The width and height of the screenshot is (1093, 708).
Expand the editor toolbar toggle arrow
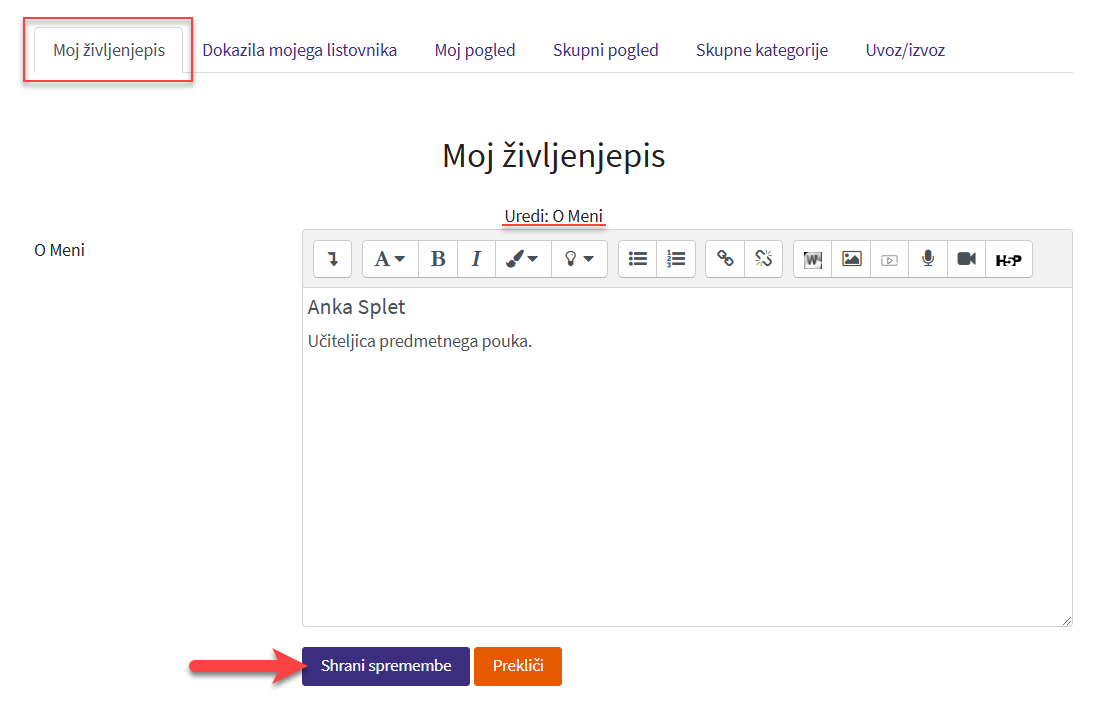[332, 259]
